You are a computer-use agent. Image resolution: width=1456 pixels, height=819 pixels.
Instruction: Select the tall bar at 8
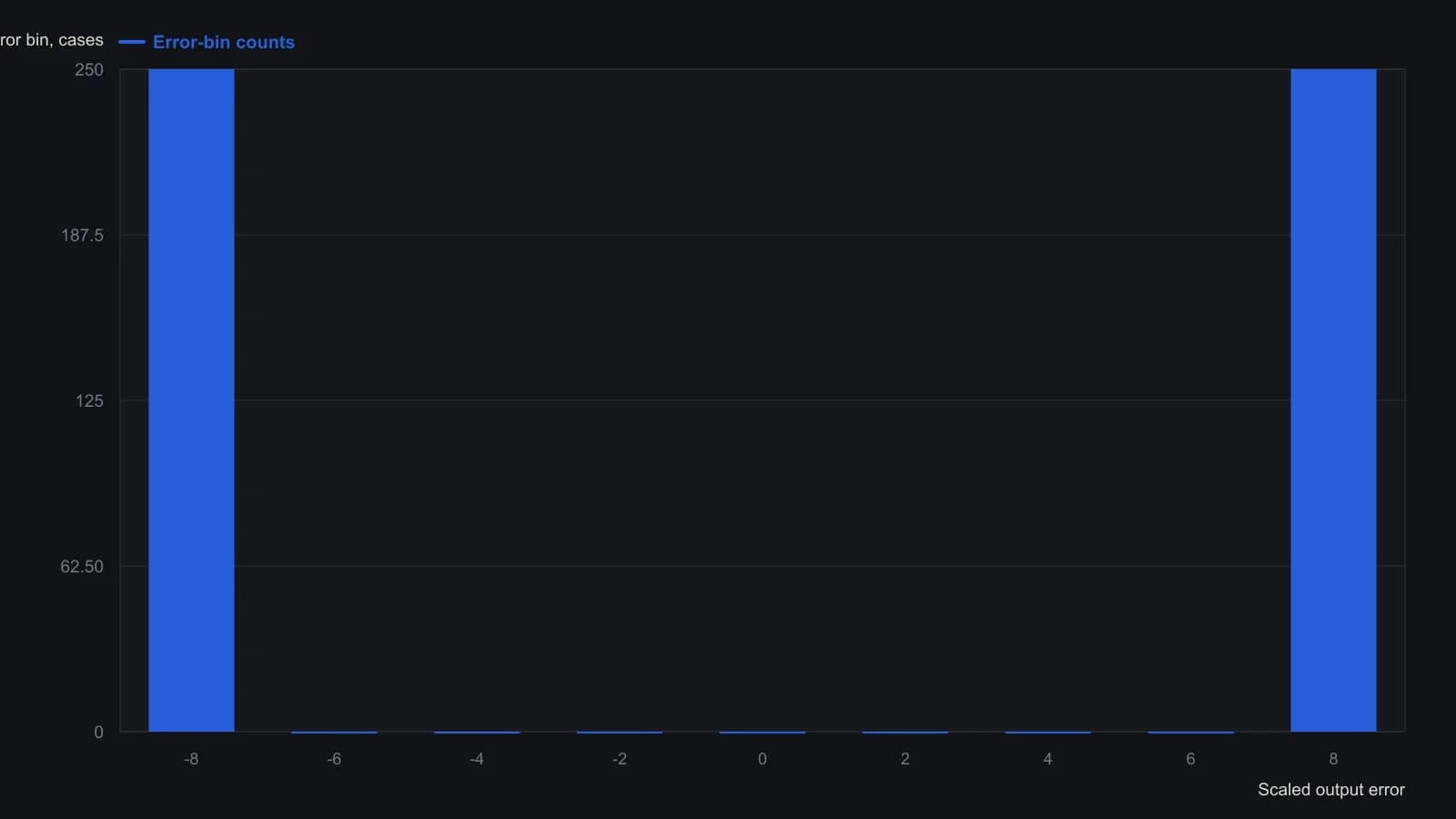[x=1333, y=400]
